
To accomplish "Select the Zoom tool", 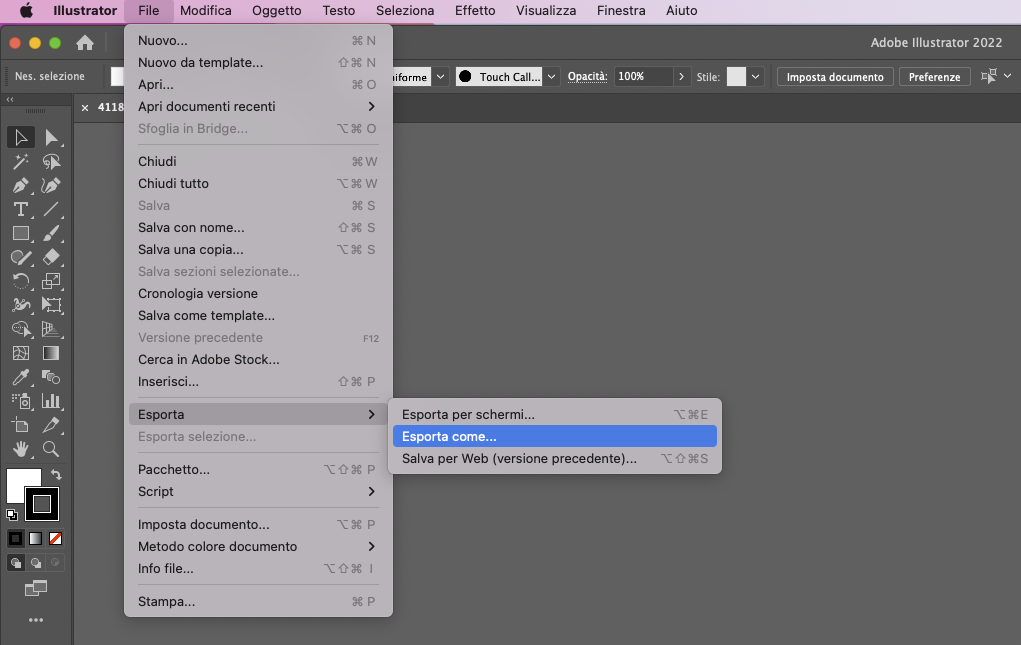I will 50,449.
